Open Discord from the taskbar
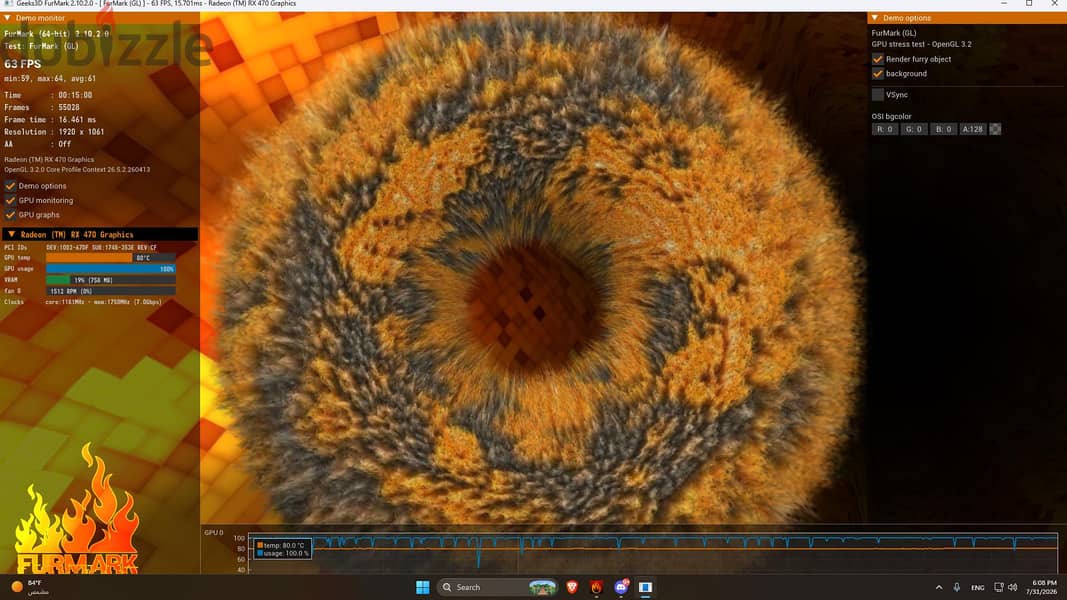 621,587
